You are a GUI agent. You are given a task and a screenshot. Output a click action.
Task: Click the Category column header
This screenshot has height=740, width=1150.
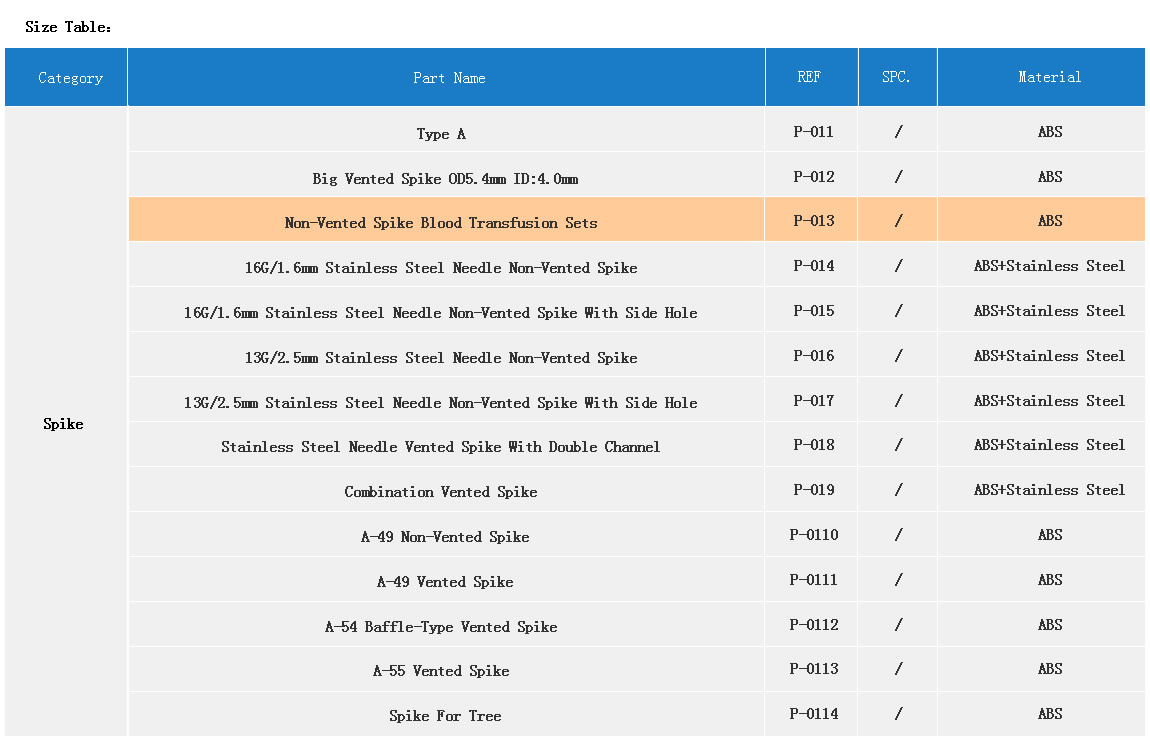tap(70, 78)
